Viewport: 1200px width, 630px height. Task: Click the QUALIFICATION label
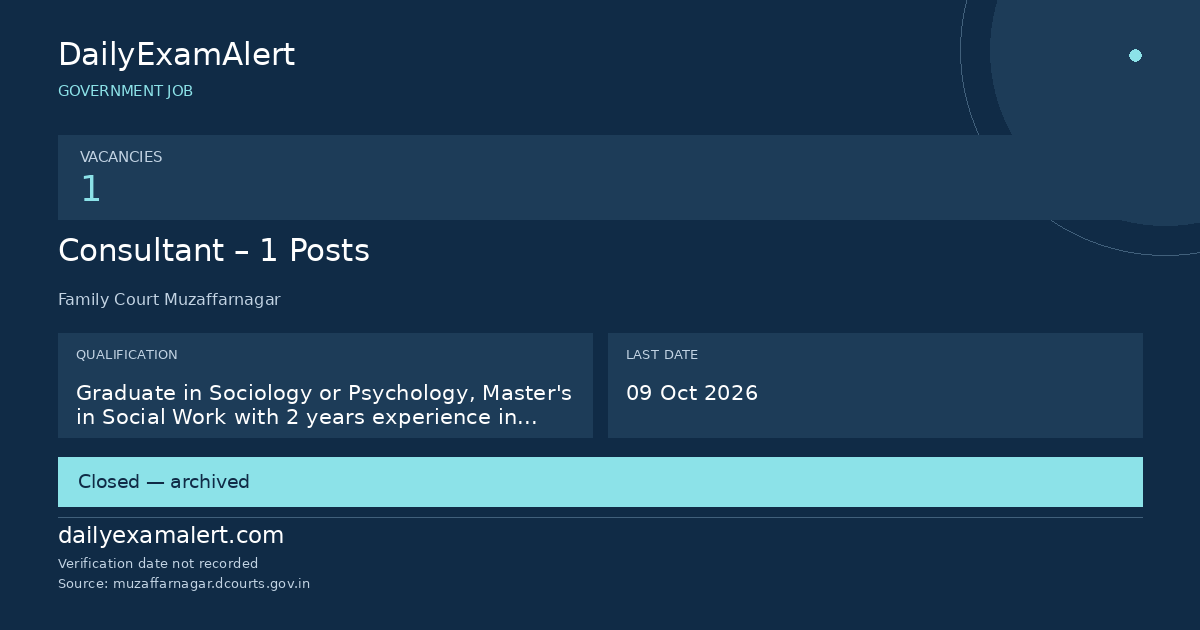[127, 355]
